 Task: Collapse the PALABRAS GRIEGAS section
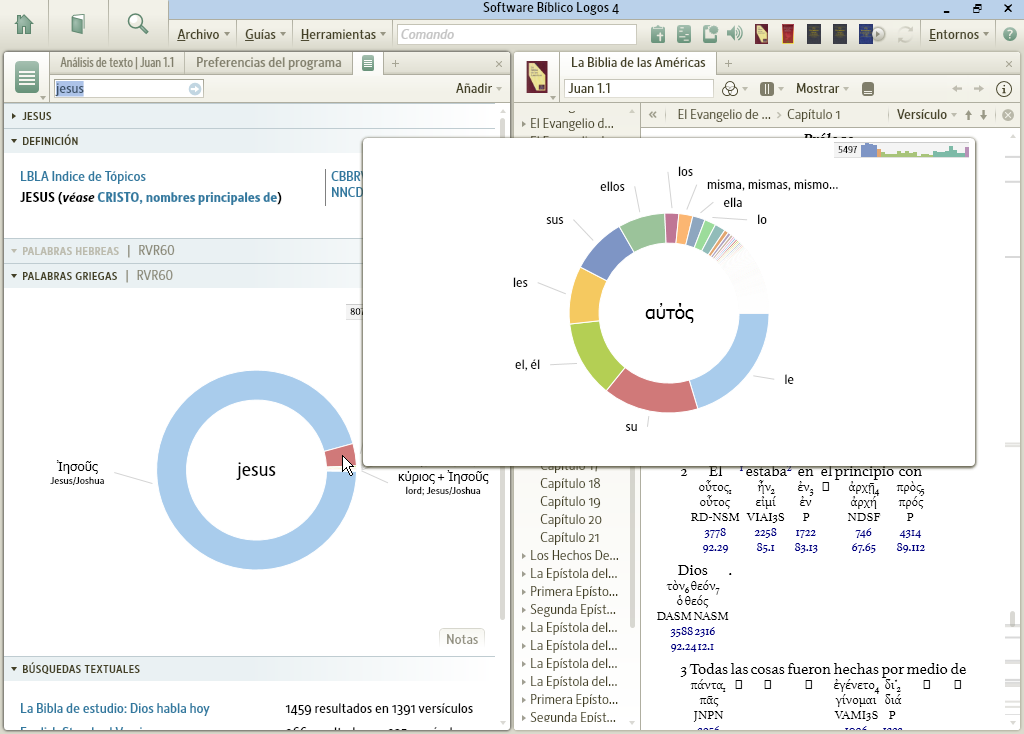tap(14, 276)
